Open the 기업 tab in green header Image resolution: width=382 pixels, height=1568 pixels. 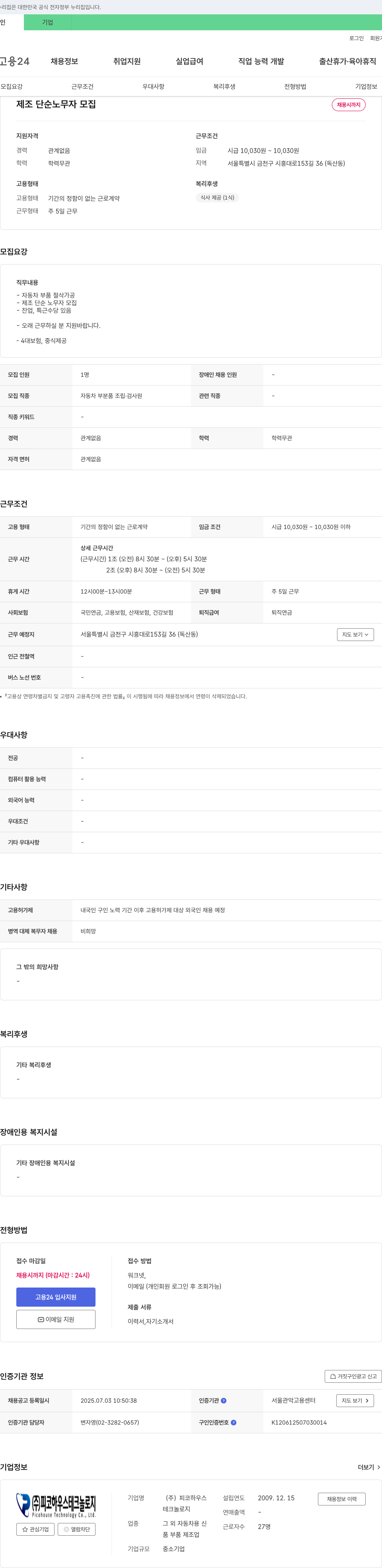[x=47, y=23]
